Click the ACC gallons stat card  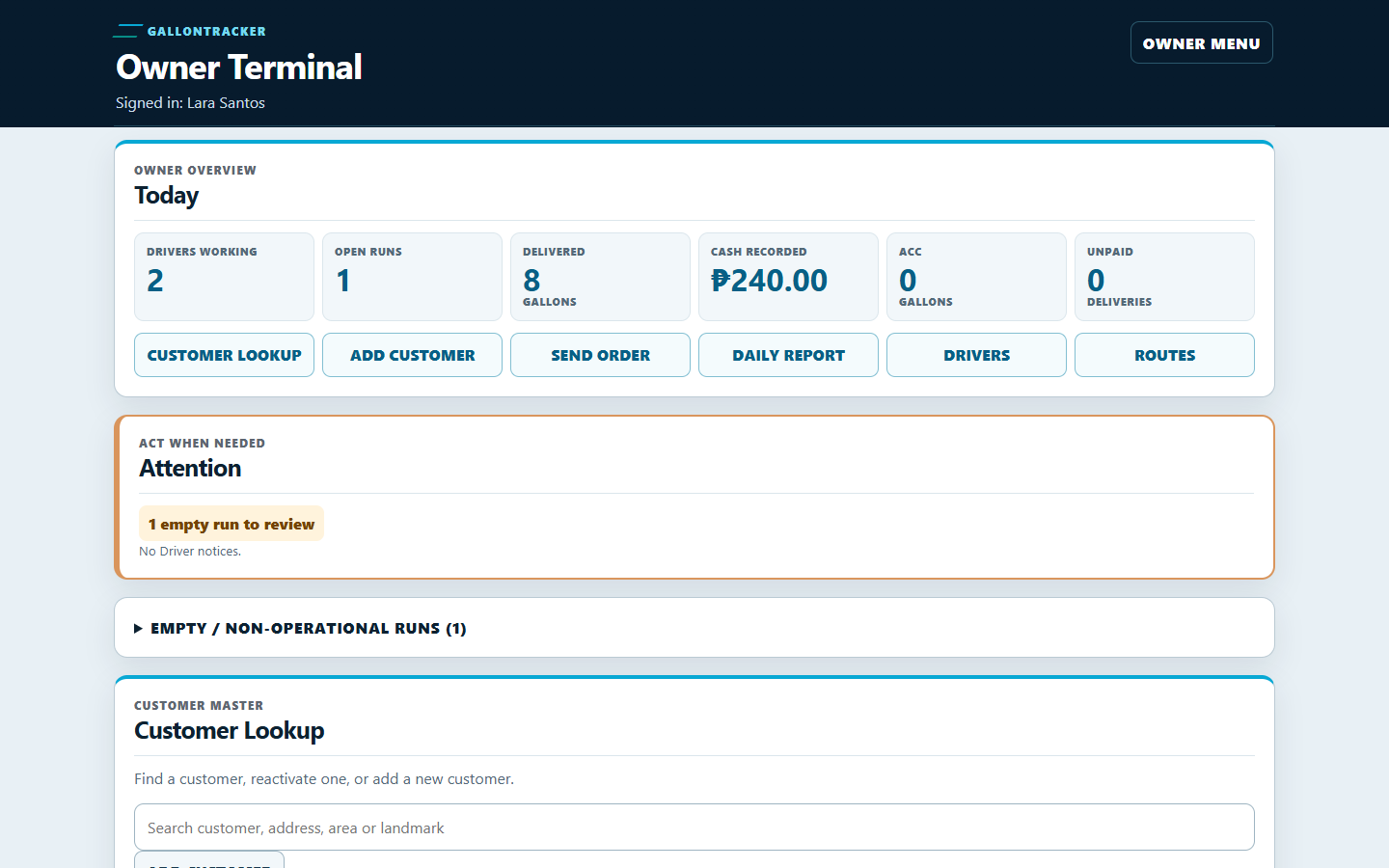coord(976,277)
